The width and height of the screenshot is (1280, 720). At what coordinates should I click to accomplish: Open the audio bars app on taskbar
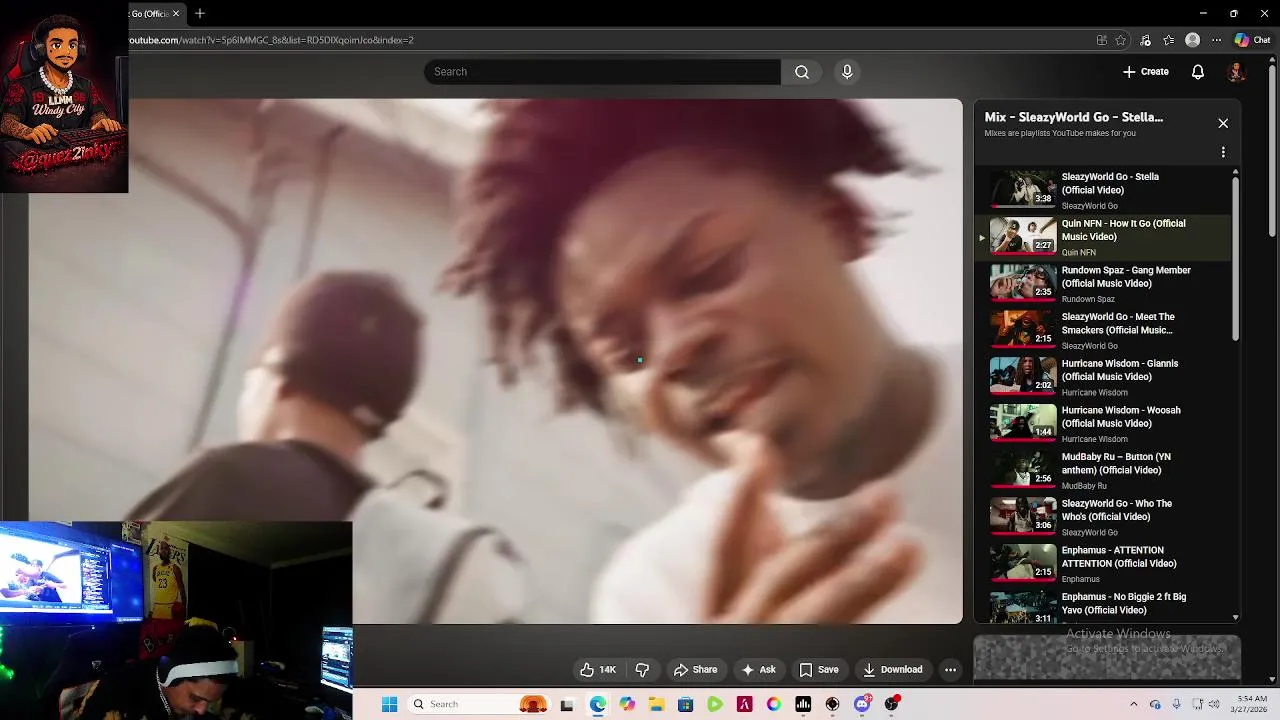coord(803,705)
